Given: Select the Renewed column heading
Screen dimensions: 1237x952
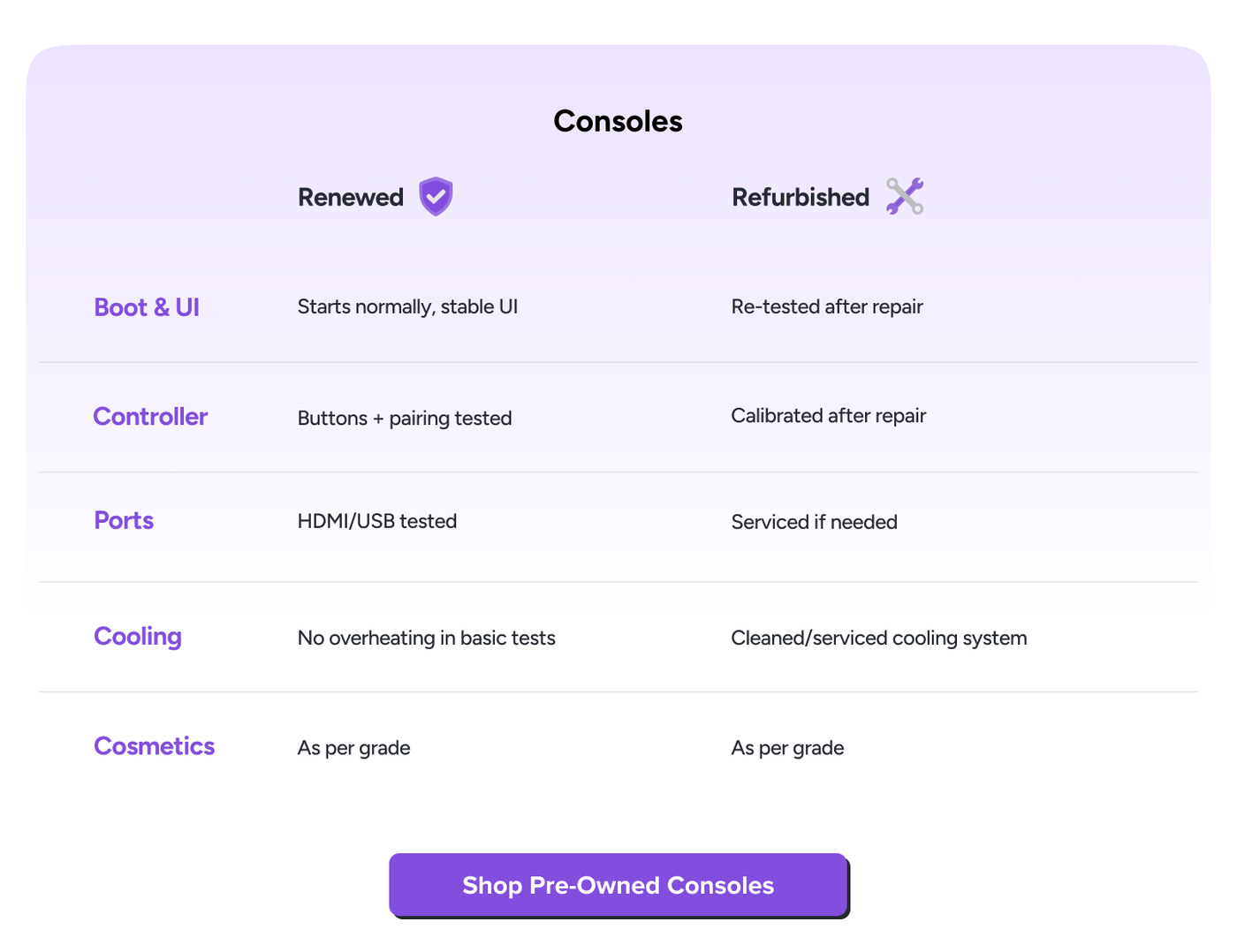Looking at the screenshot, I should pos(351,197).
